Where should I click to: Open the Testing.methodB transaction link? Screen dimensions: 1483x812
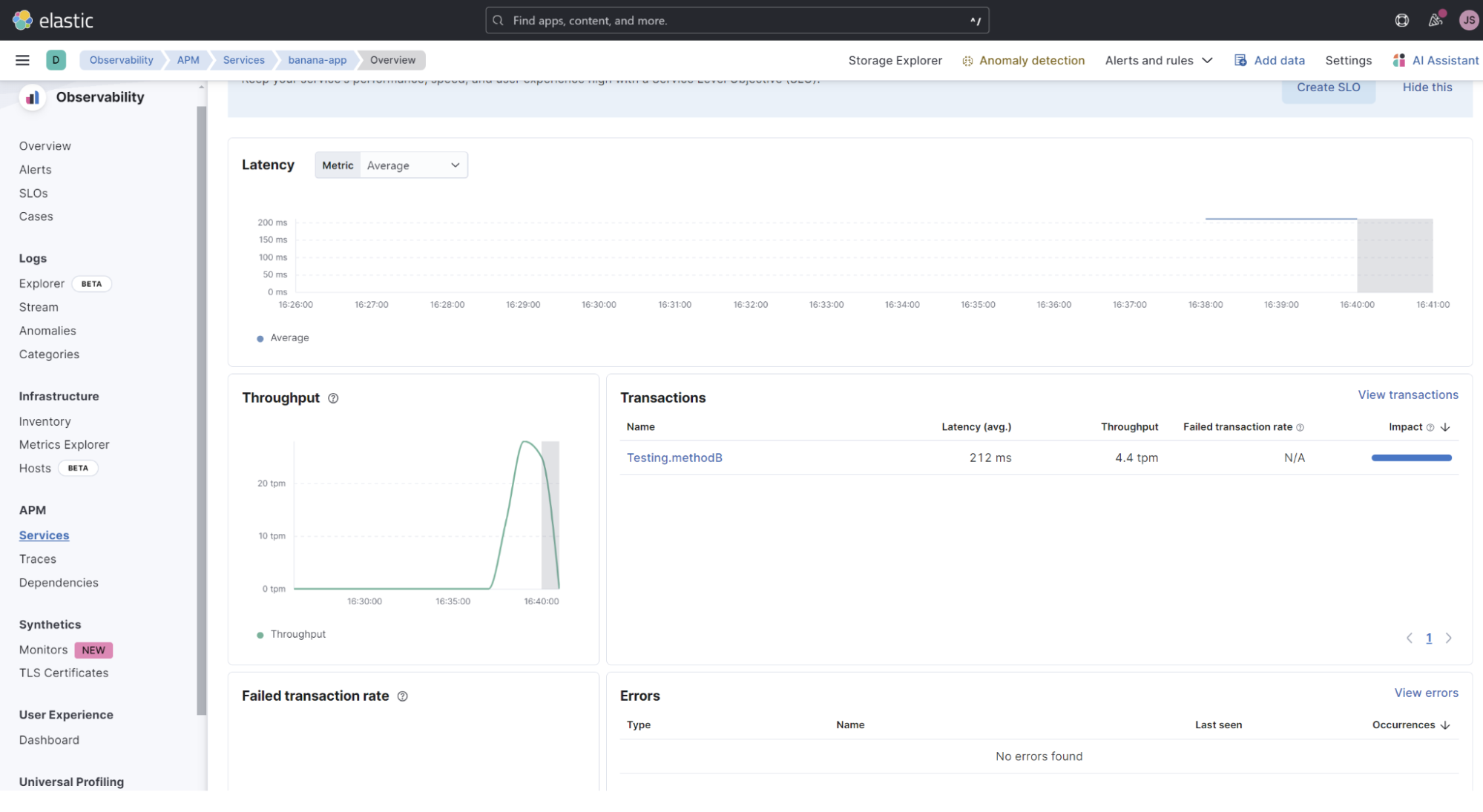[x=674, y=458]
